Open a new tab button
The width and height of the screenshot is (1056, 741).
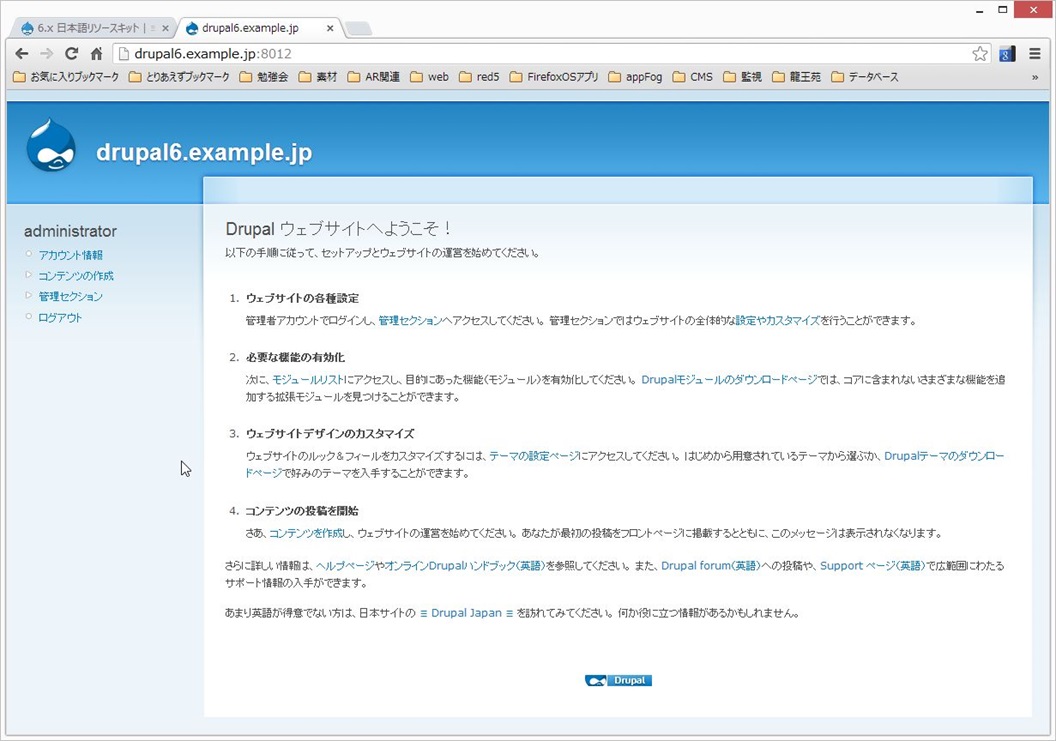(358, 28)
